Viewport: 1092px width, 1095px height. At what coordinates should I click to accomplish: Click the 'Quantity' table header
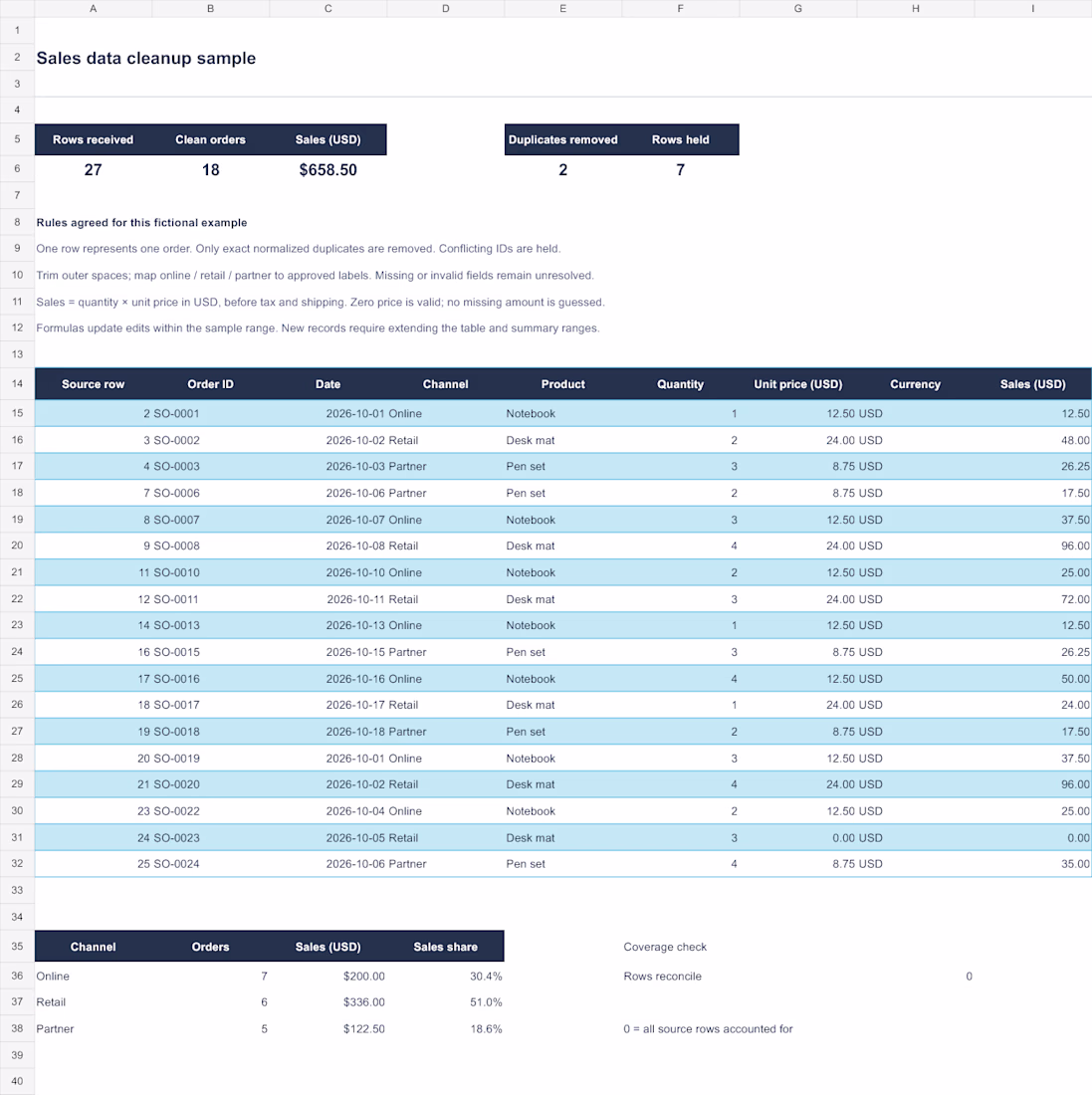pos(680,384)
